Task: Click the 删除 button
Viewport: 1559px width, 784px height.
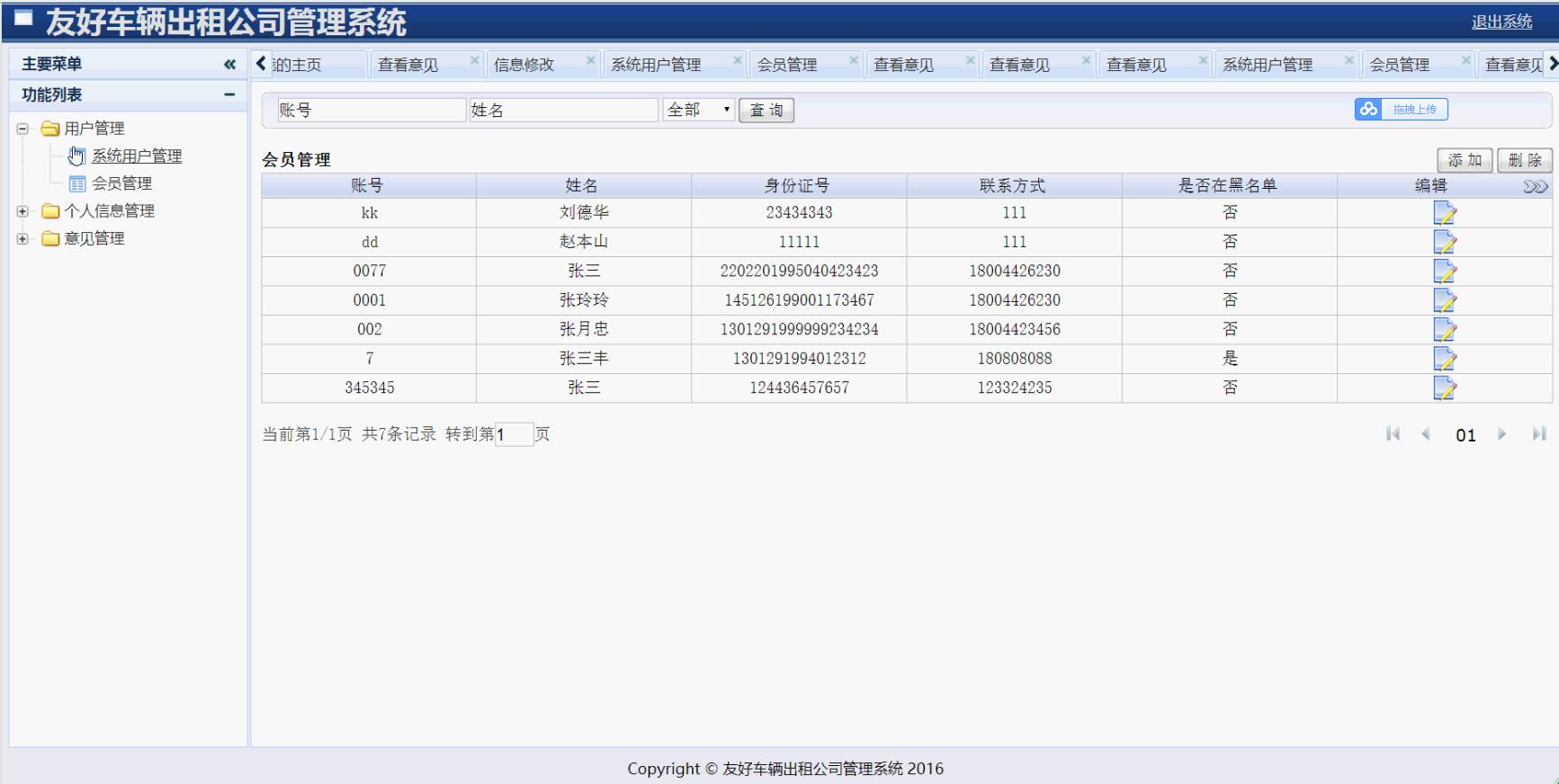Action: (1525, 160)
